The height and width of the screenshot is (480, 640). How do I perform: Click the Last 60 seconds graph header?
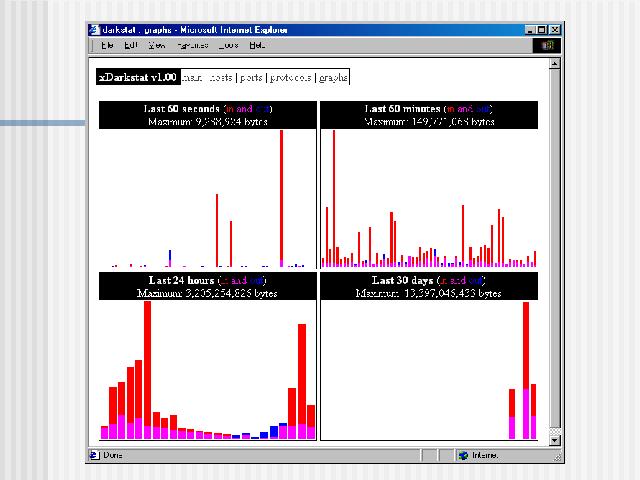point(208,115)
